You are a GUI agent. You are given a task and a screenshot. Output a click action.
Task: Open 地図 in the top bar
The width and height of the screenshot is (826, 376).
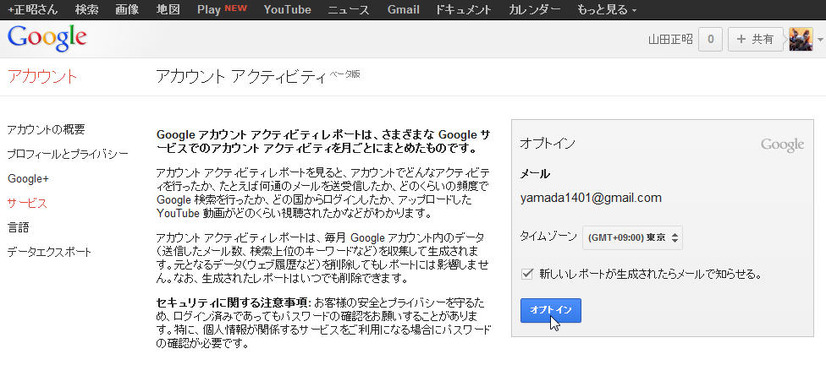point(168,9)
